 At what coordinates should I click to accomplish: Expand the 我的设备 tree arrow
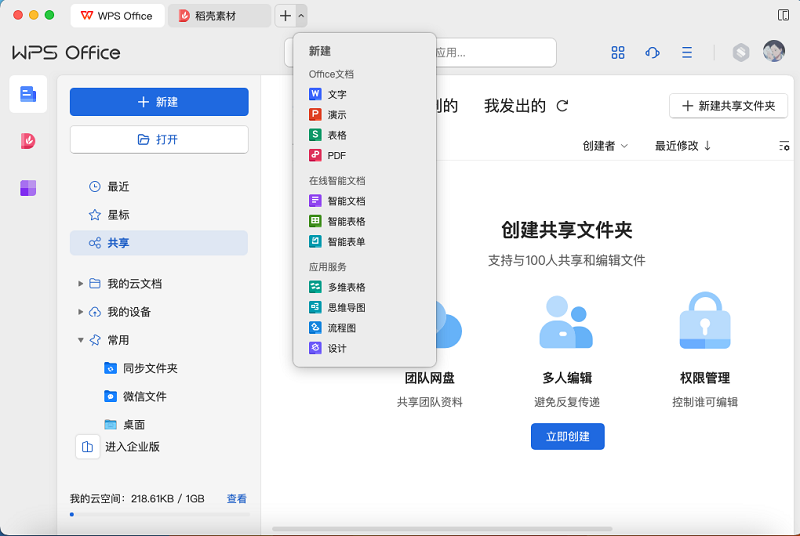point(80,312)
